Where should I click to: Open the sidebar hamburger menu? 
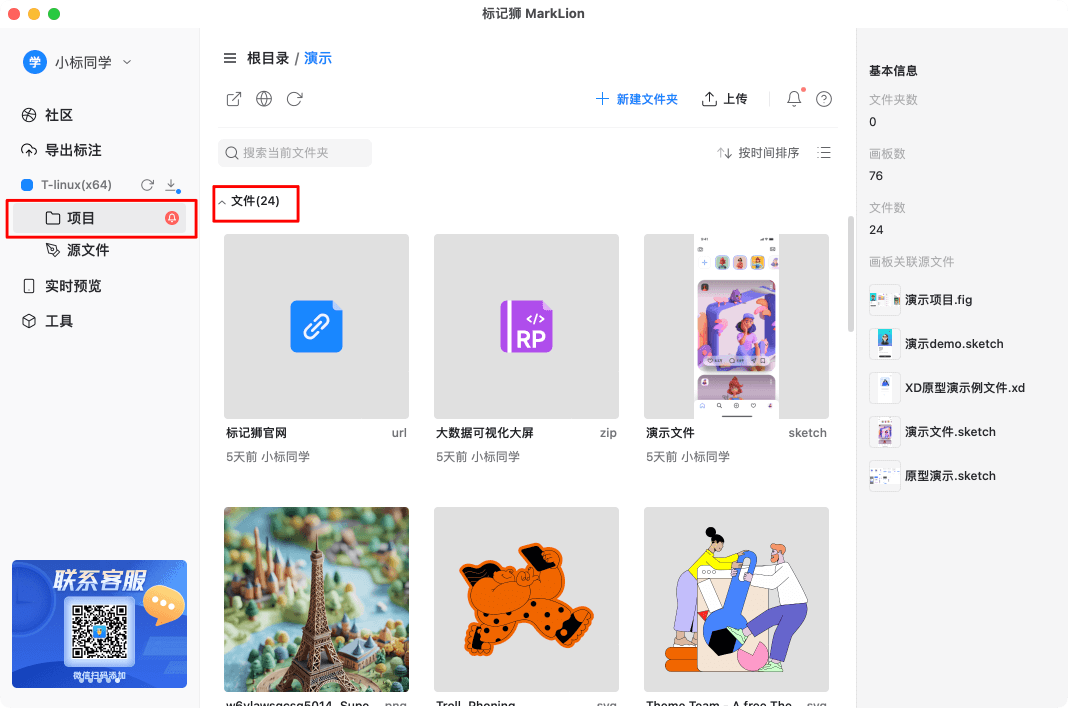pyautogui.click(x=230, y=57)
